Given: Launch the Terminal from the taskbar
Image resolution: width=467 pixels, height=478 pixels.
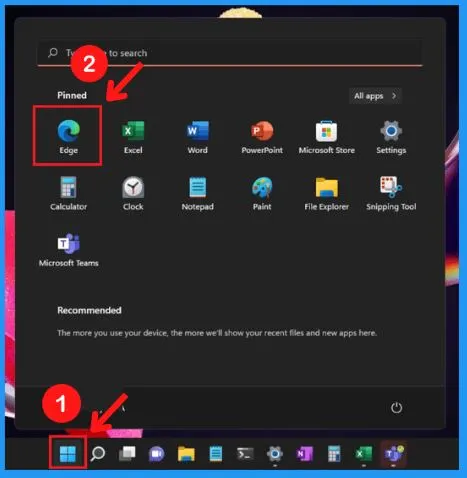Looking at the screenshot, I should point(245,454).
